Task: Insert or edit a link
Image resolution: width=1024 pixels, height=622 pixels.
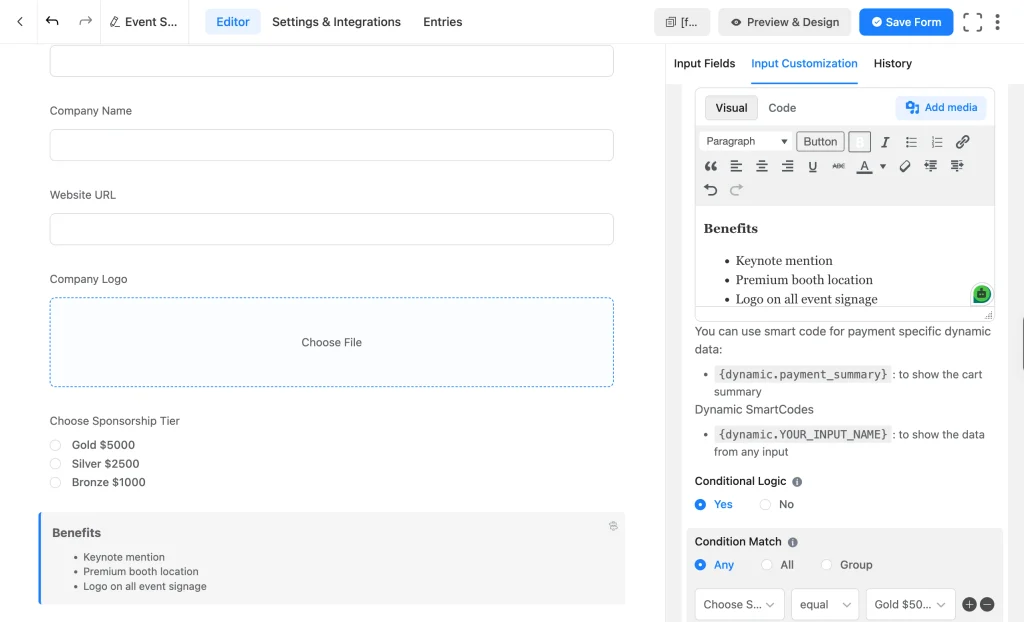Action: point(962,142)
